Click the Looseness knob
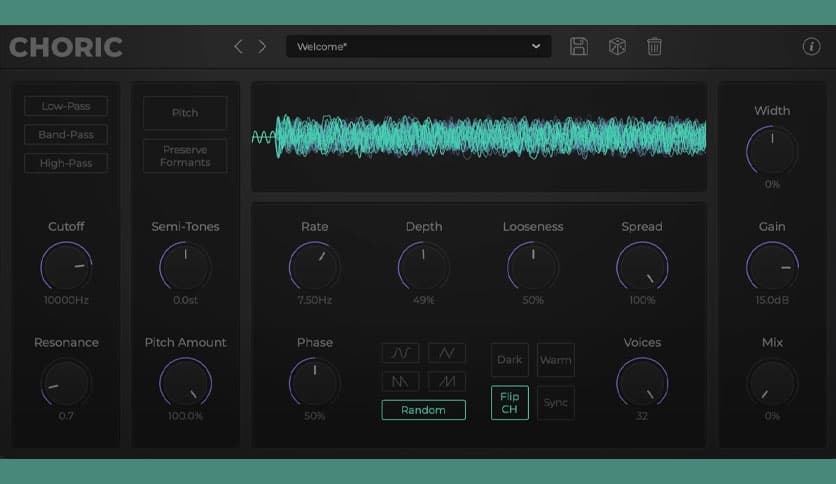 pos(533,267)
